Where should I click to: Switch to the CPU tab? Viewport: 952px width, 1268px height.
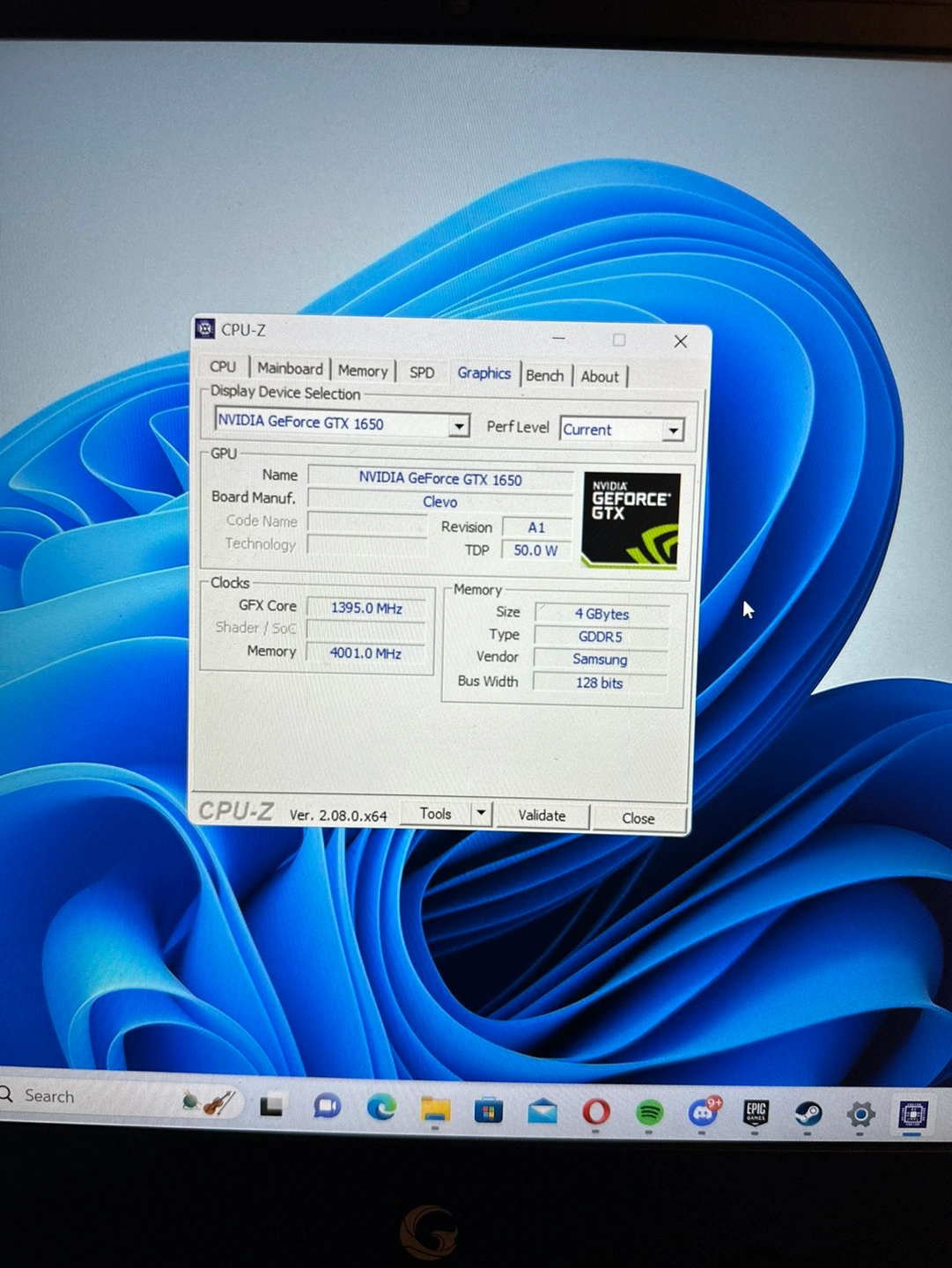[x=223, y=366]
